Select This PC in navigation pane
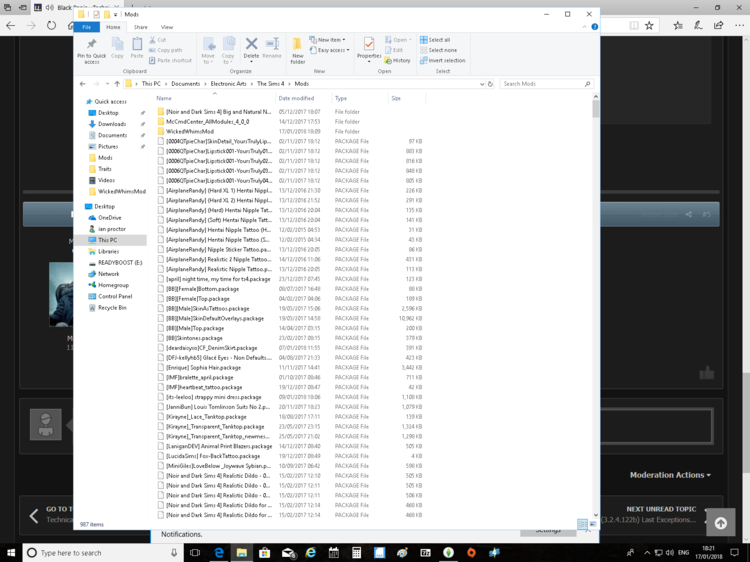Image resolution: width=750 pixels, height=562 pixels. [x=108, y=240]
